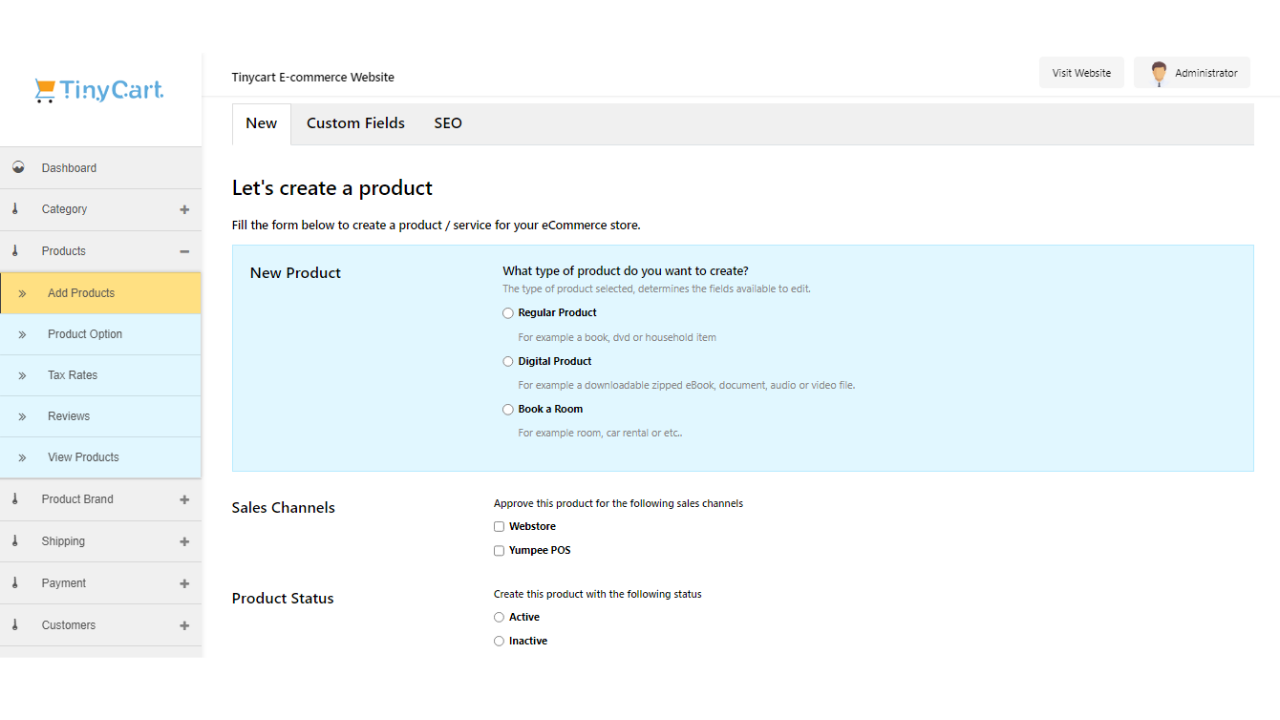This screenshot has height=720, width=1280.
Task: Click the TinyCart logo
Action: point(99,91)
